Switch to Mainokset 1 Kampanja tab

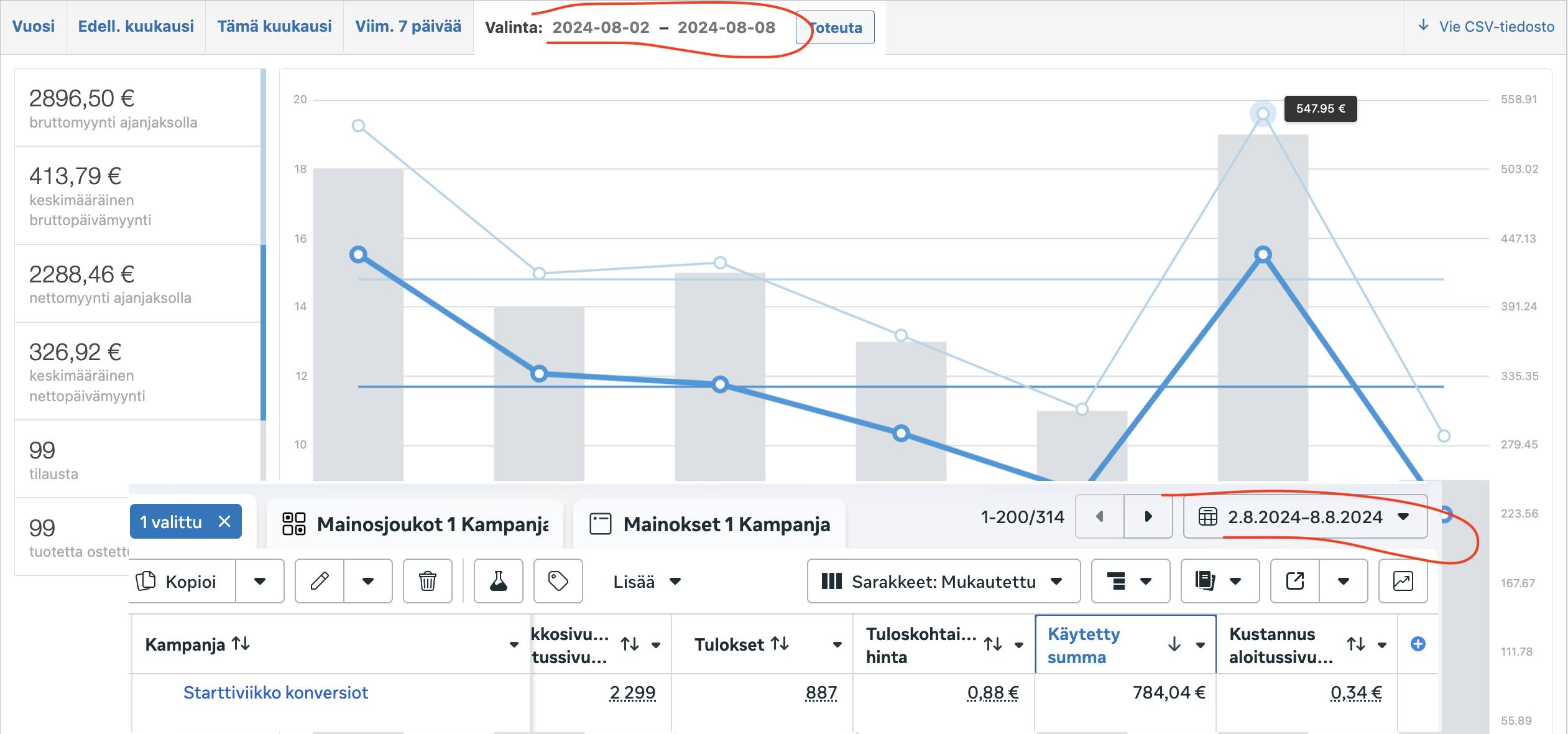pos(709,524)
